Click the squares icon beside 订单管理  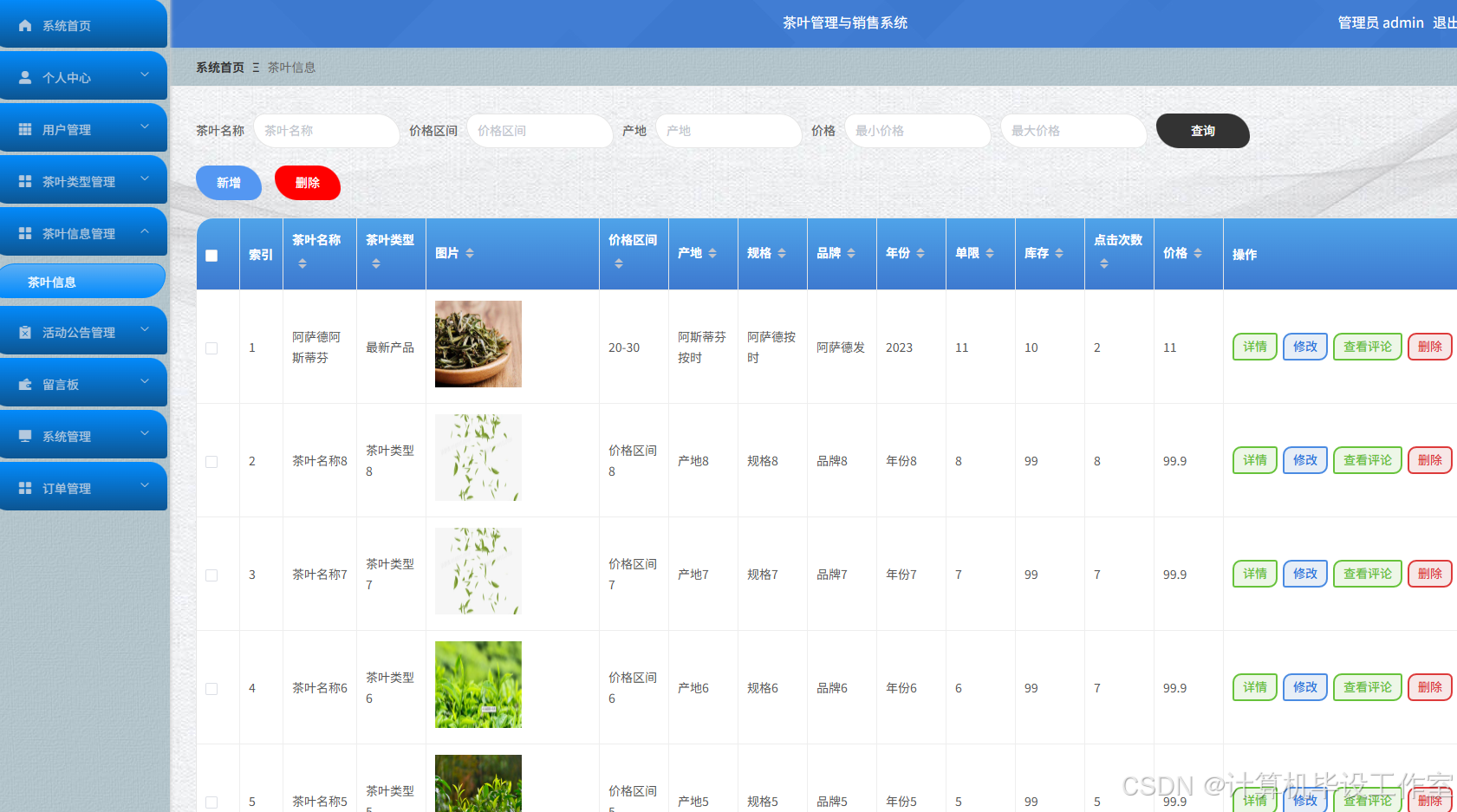pos(25,489)
